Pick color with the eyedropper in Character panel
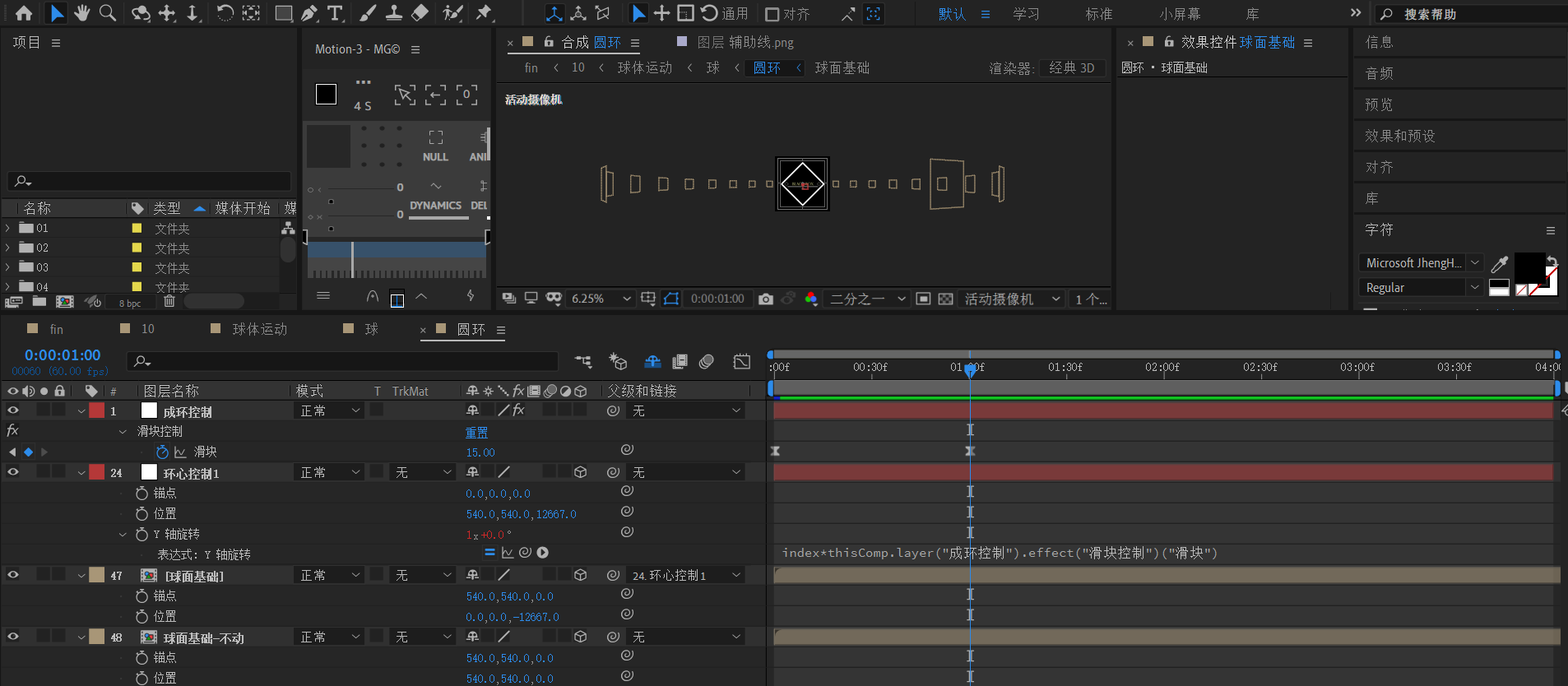This screenshot has height=686, width=1568. click(1500, 264)
